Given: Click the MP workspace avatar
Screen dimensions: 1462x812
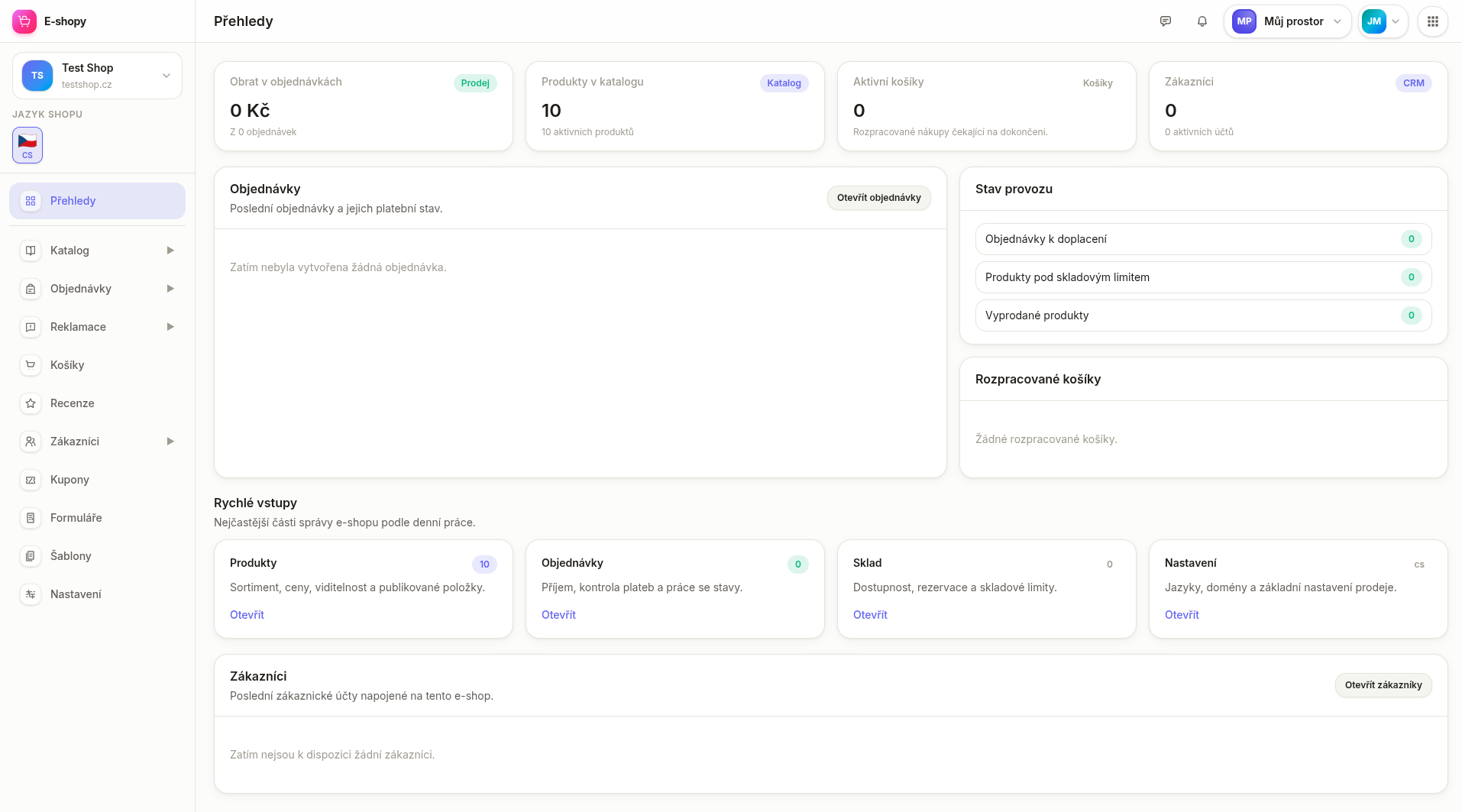Looking at the screenshot, I should (x=1244, y=21).
